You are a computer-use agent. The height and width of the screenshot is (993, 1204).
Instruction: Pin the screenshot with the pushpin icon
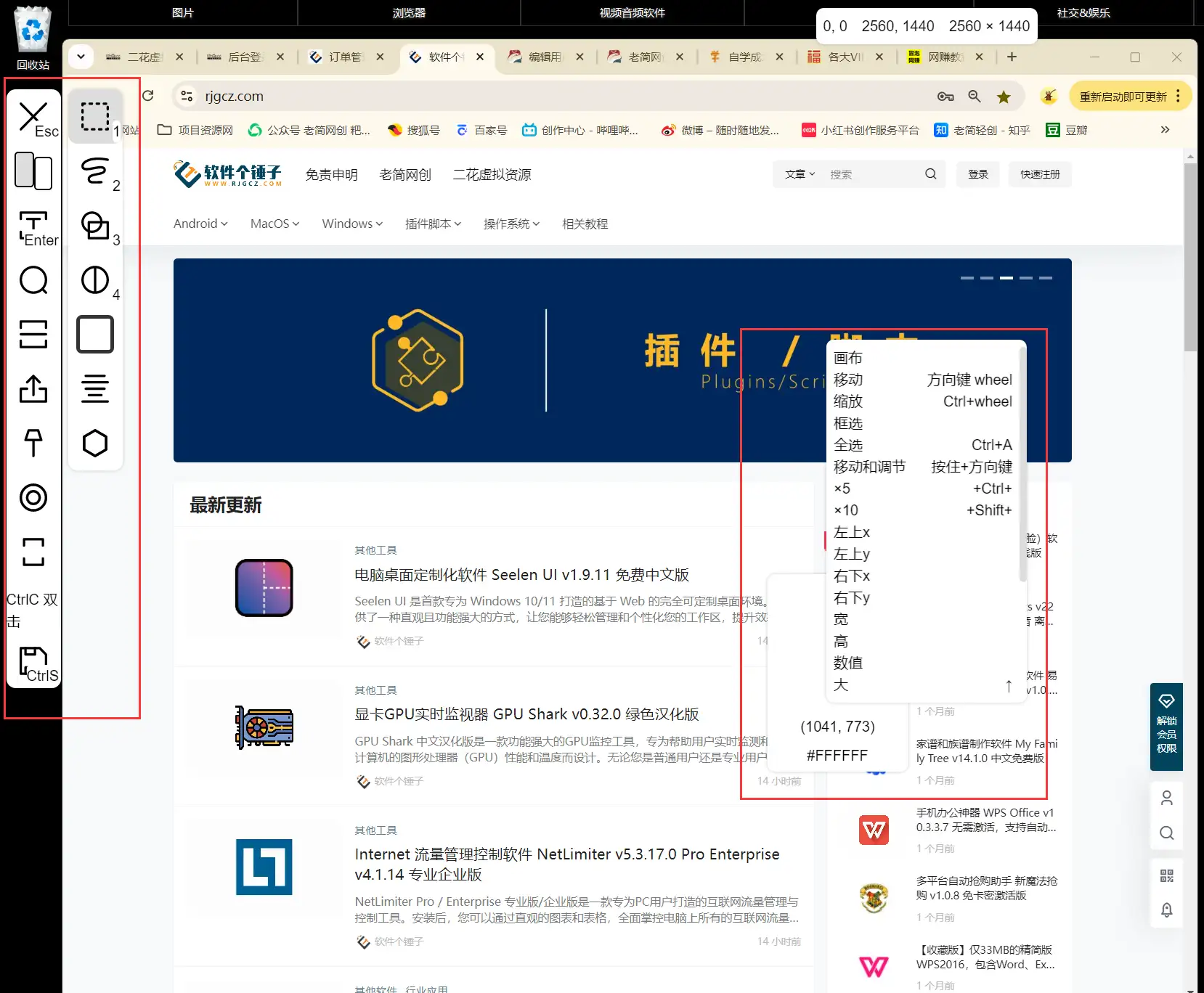(33, 443)
